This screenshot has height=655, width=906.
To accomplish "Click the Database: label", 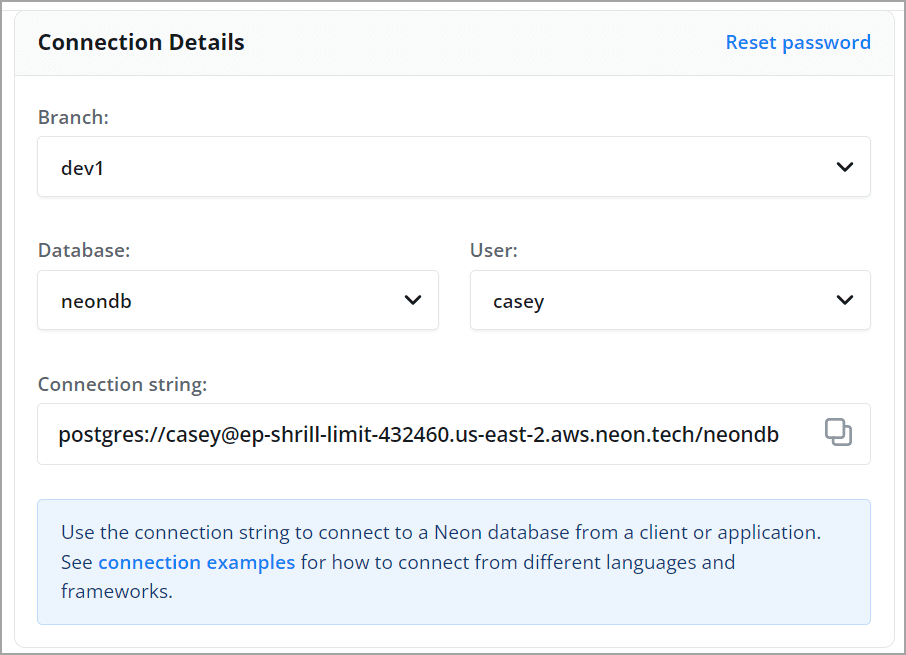I will tap(84, 250).
